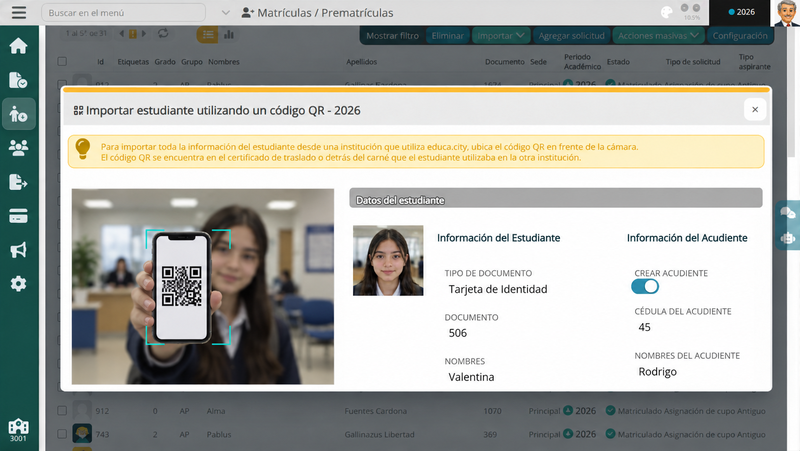This screenshot has height=451, width=800.
Task: Click the Información del Estudiante heading
Action: point(498,238)
